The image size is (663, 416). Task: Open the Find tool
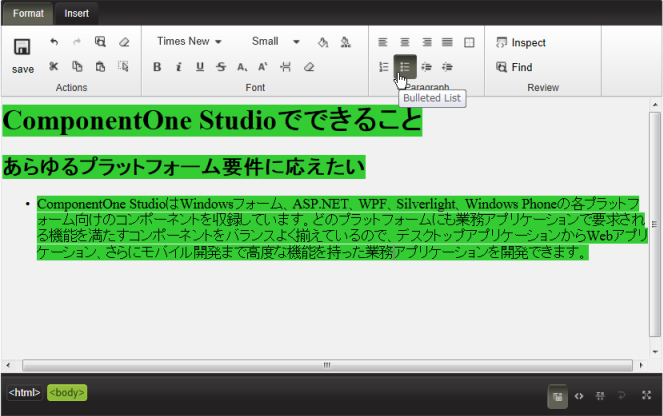coord(514,67)
